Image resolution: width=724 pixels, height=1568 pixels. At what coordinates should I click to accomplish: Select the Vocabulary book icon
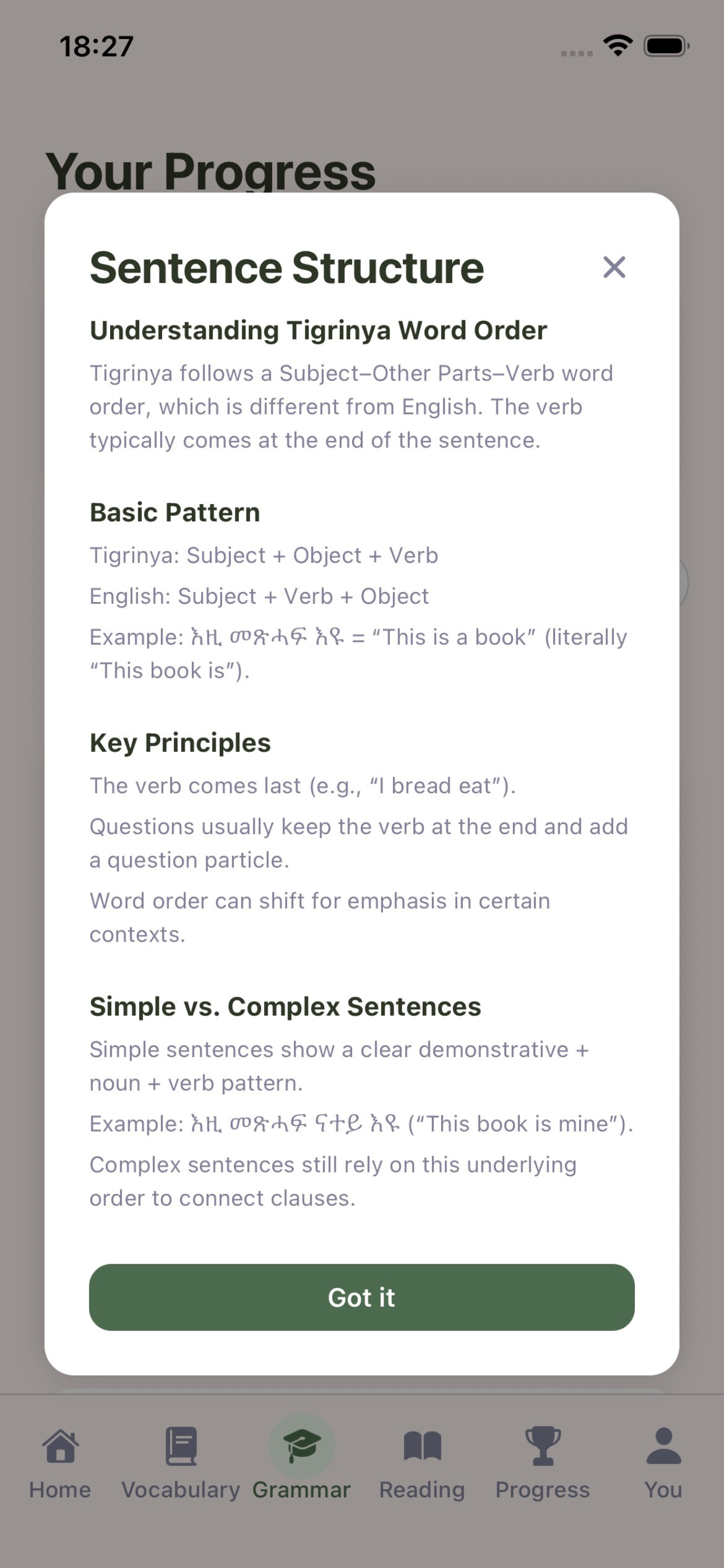tap(181, 1445)
